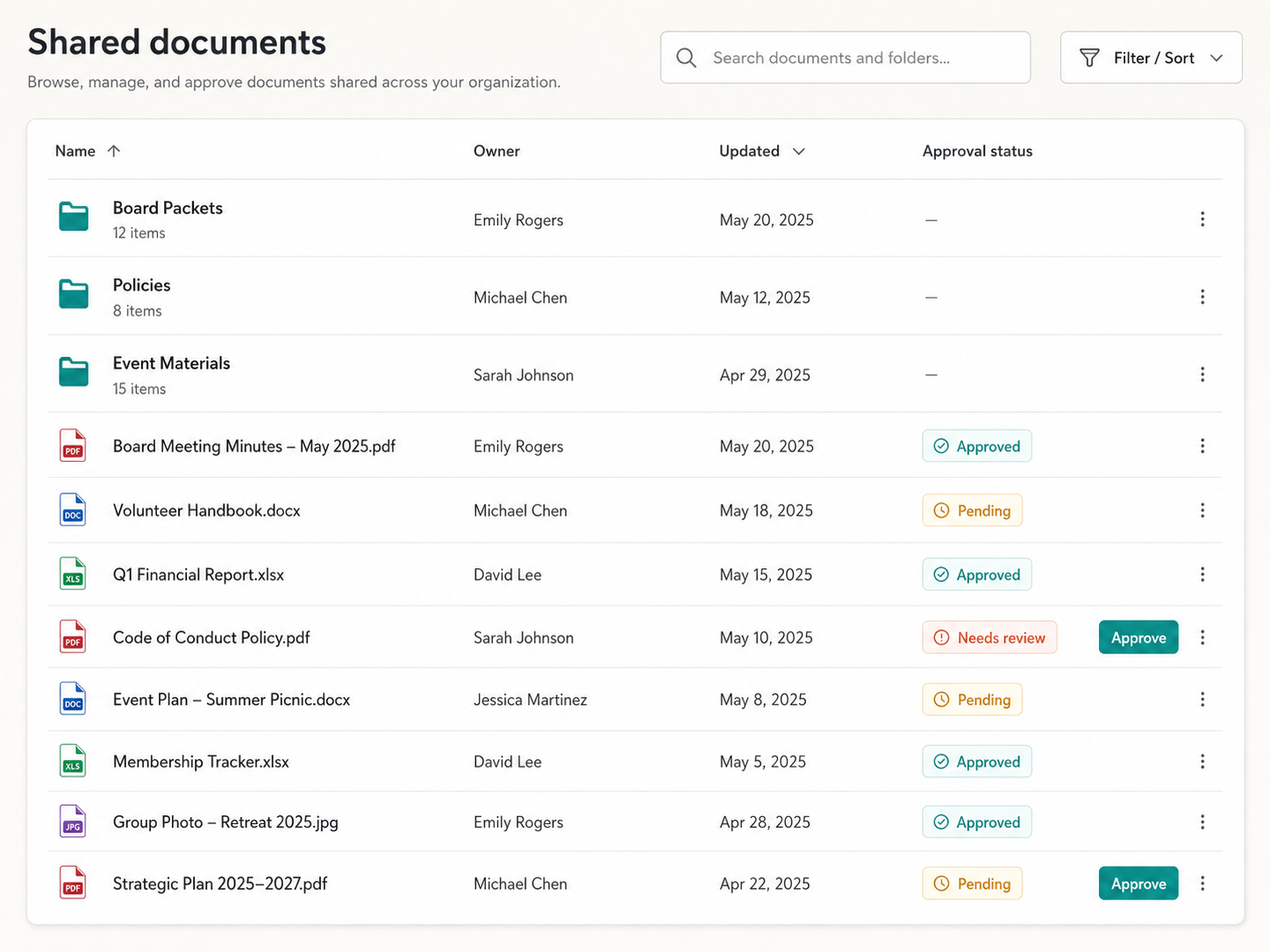Viewport: 1270px width, 952px height.
Task: Open Membership Tracker.xlsx file name
Action: coord(201,762)
